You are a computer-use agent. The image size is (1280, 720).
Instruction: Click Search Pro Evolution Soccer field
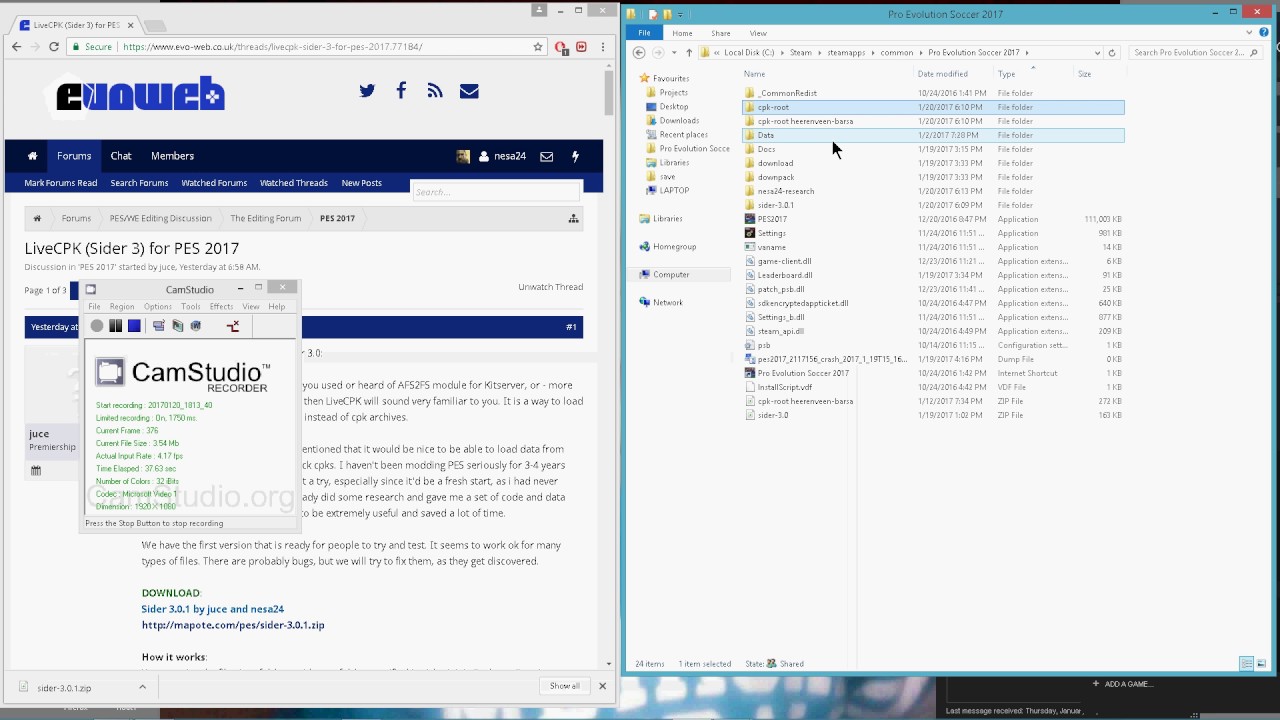pyautogui.click(x=1195, y=53)
